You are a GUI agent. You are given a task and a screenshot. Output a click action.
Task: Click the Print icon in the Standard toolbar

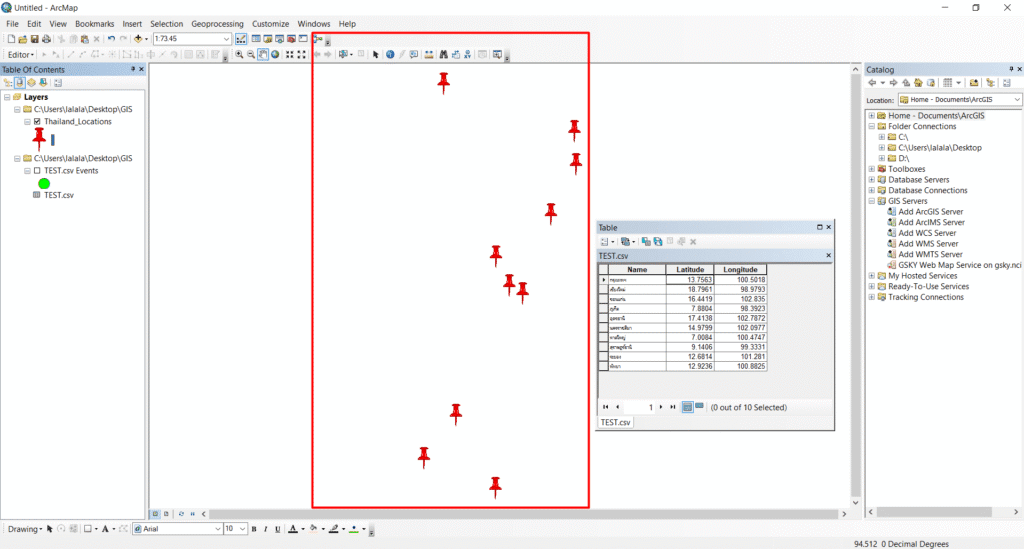[46, 39]
